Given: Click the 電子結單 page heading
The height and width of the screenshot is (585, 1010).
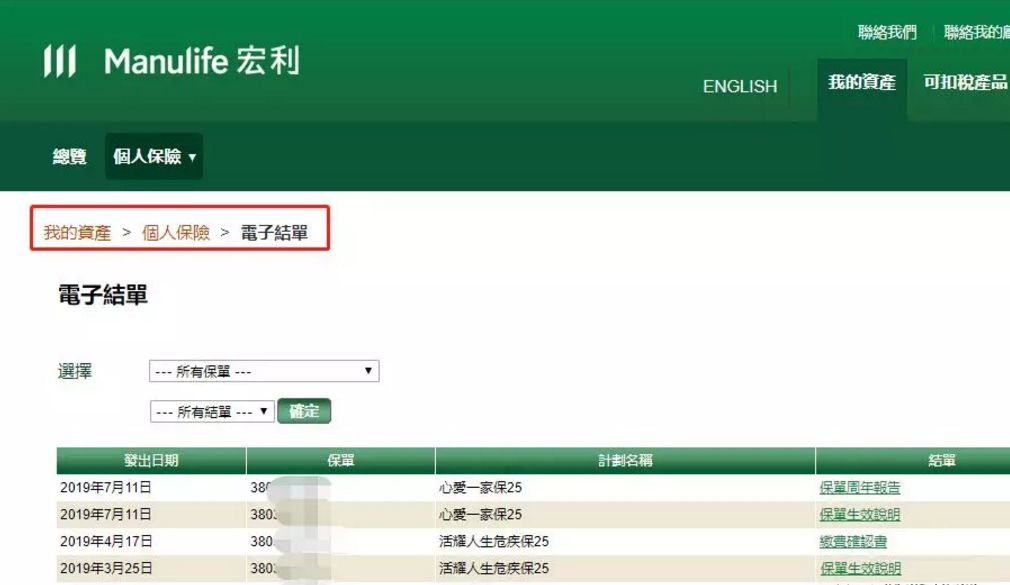Looking at the screenshot, I should coord(103,294).
